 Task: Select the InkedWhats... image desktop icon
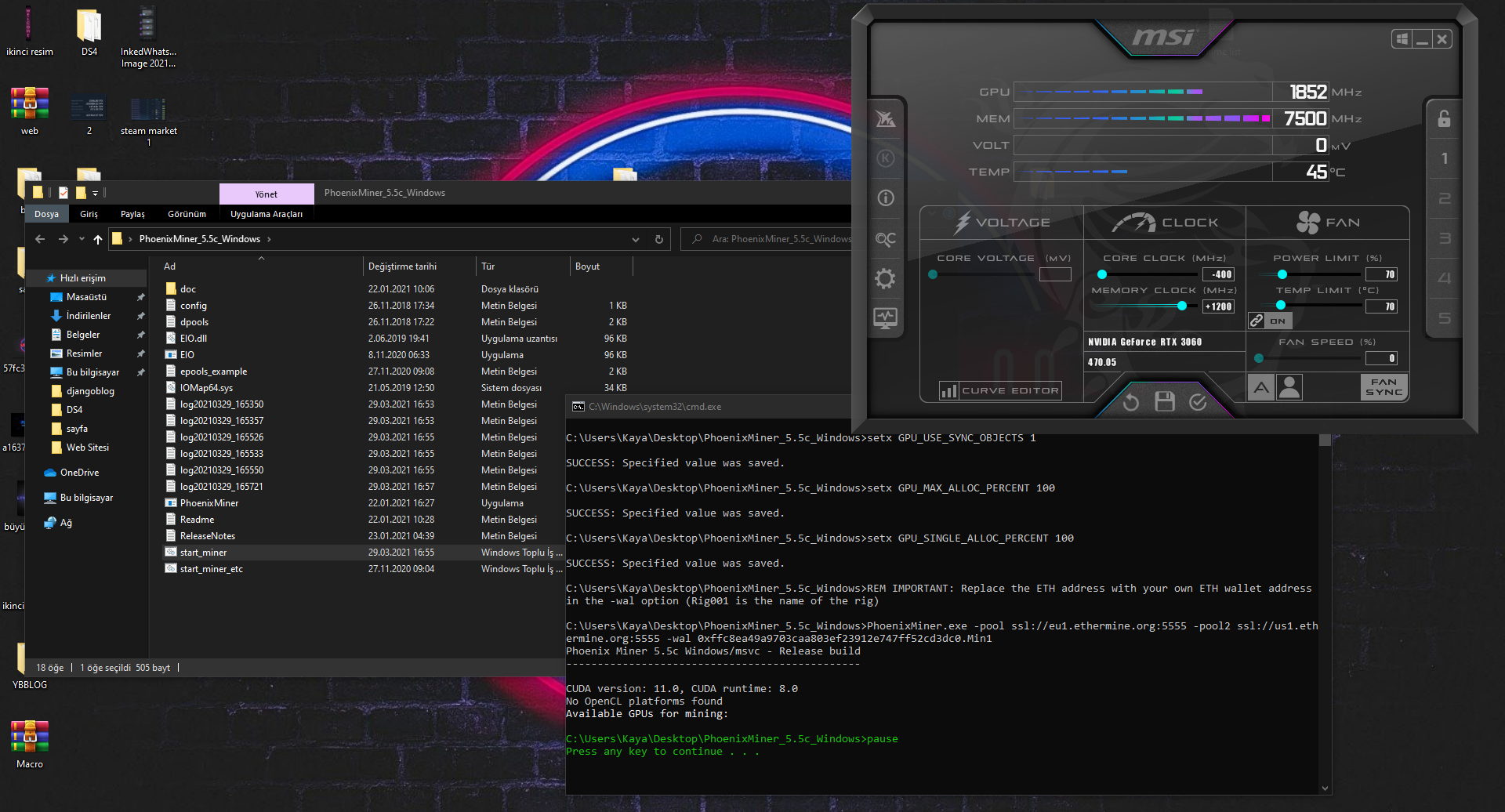click(x=148, y=38)
